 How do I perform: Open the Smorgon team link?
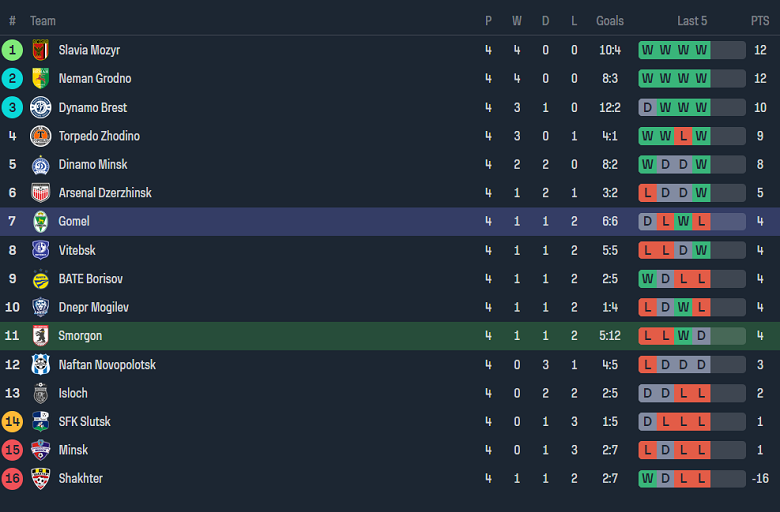(x=80, y=336)
